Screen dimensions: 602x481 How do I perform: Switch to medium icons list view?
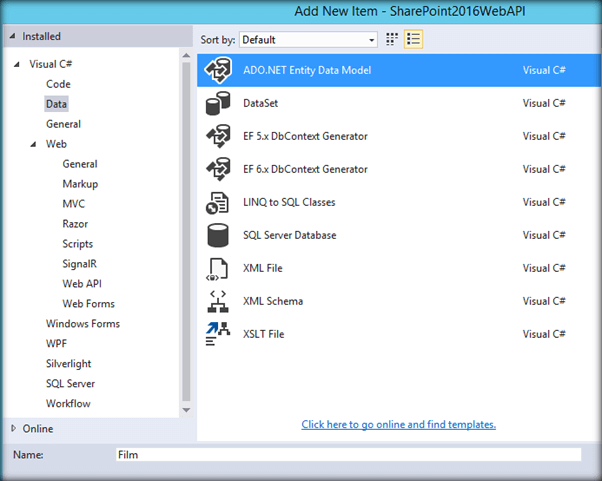414,40
